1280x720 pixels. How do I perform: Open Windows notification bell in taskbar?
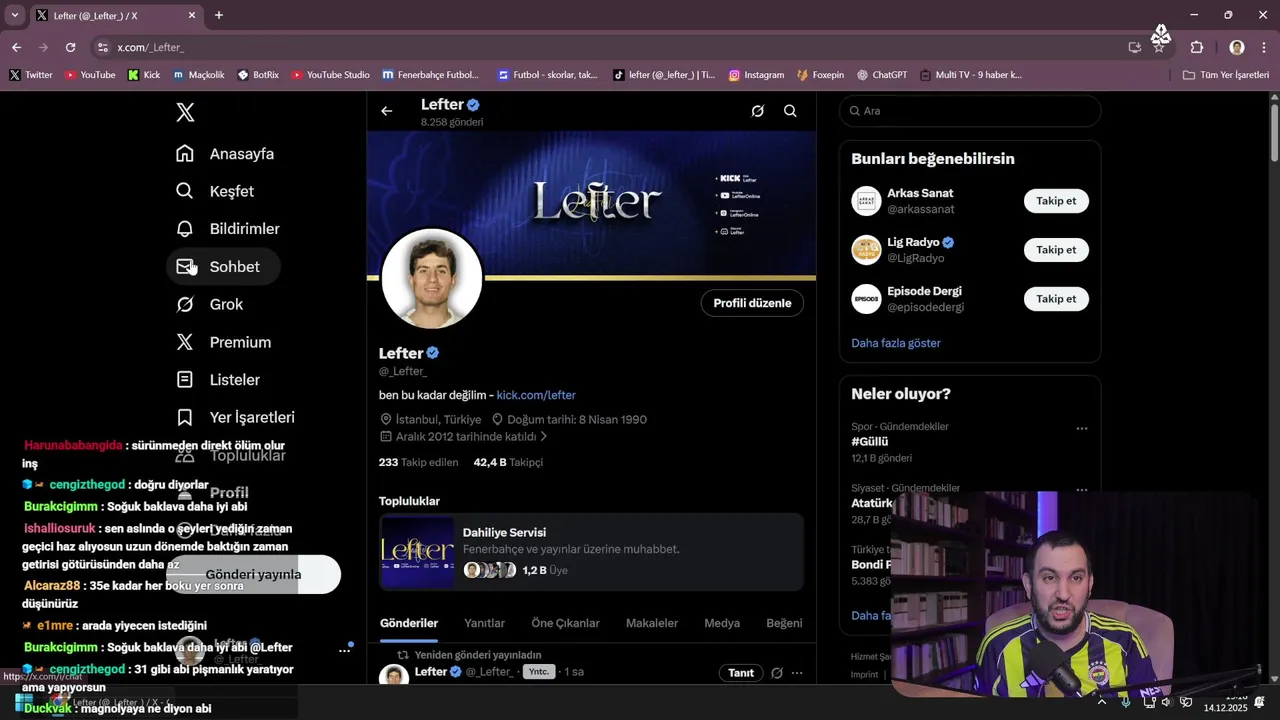(x=1260, y=702)
